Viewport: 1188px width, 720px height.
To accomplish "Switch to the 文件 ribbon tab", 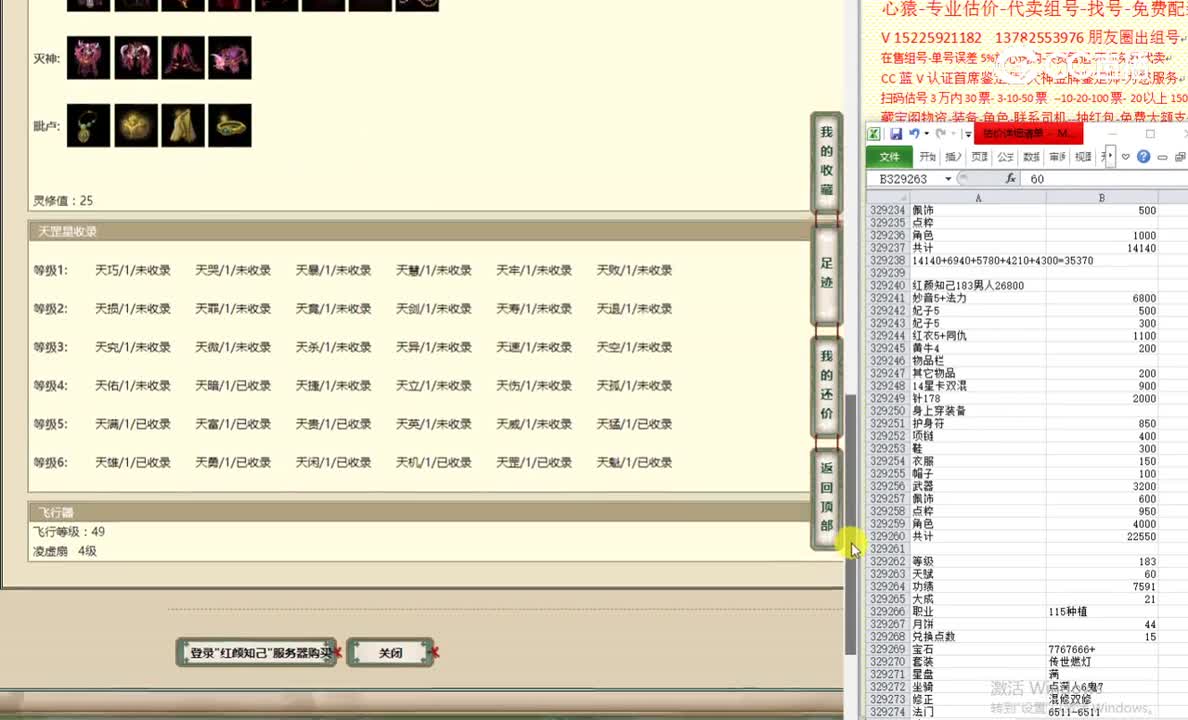I will tap(889, 156).
